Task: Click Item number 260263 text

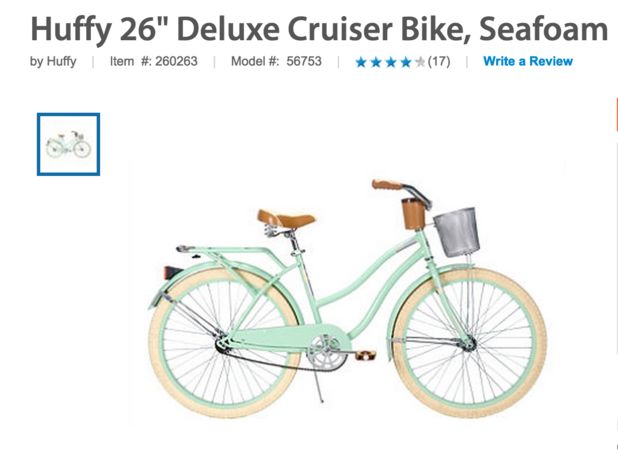Action: pyautogui.click(x=154, y=61)
